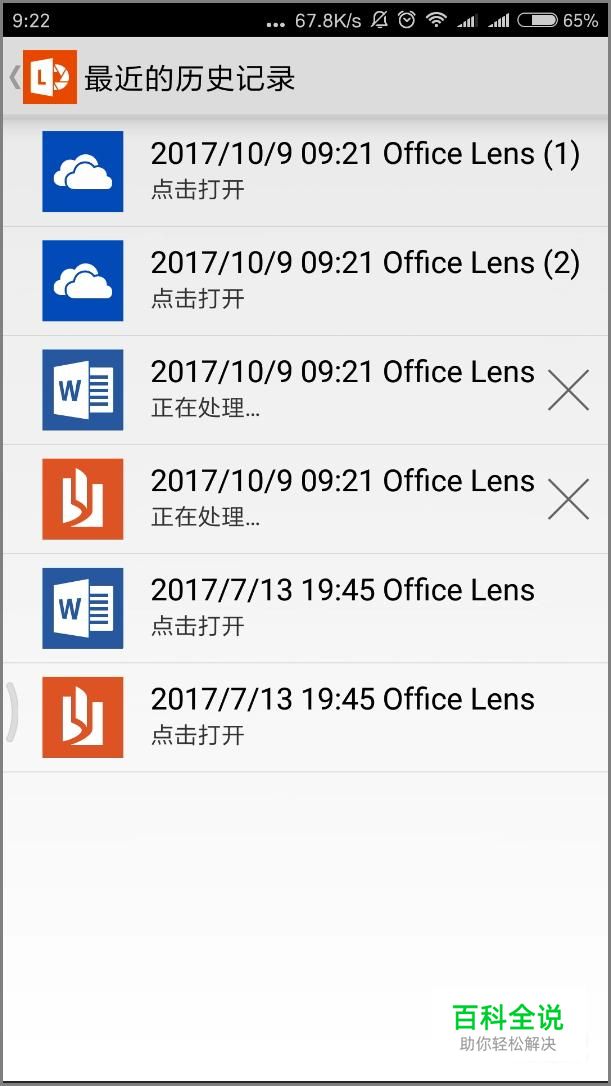Tap Word icon of processing 09:21 entry

(x=82, y=389)
